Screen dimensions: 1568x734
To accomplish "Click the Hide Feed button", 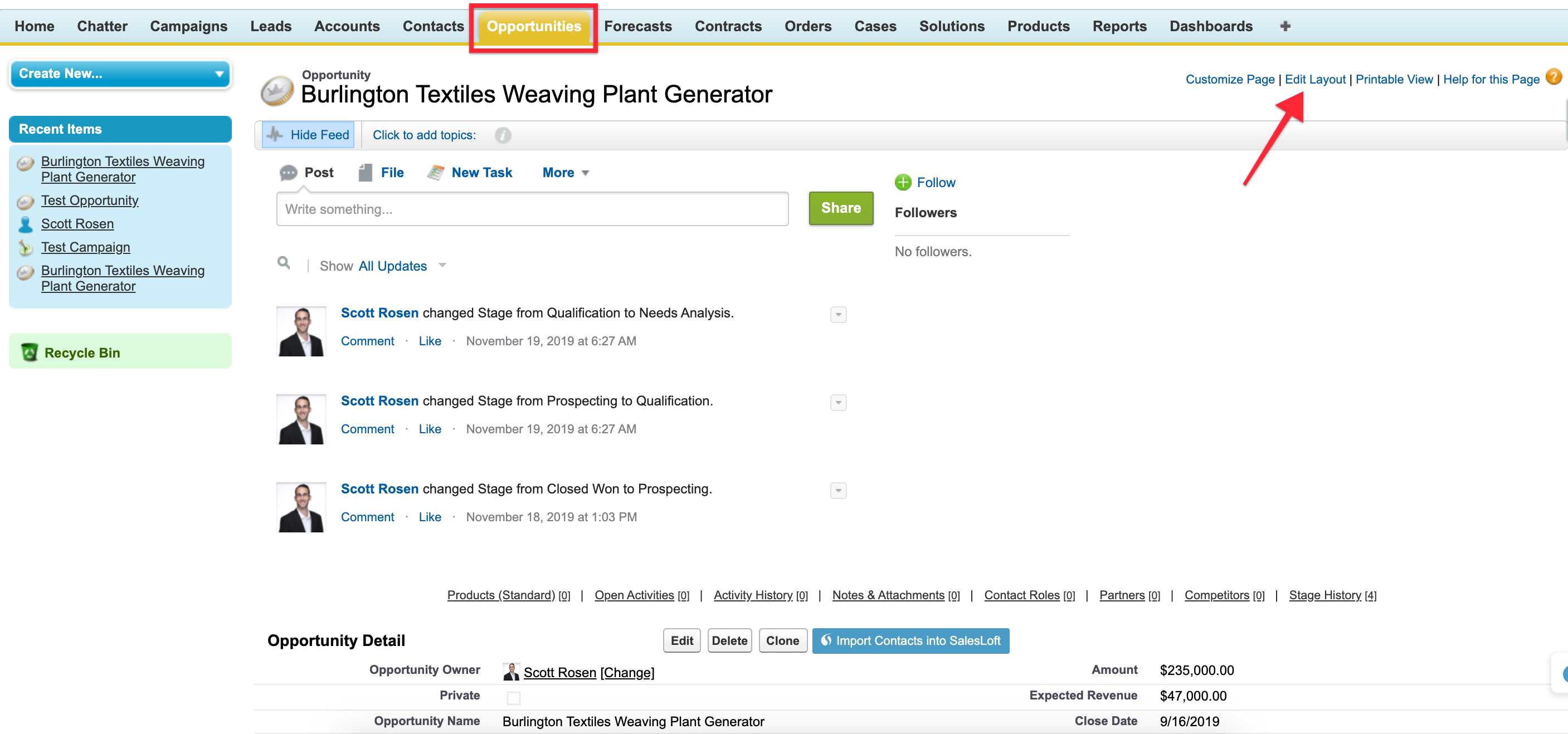I will click(308, 134).
